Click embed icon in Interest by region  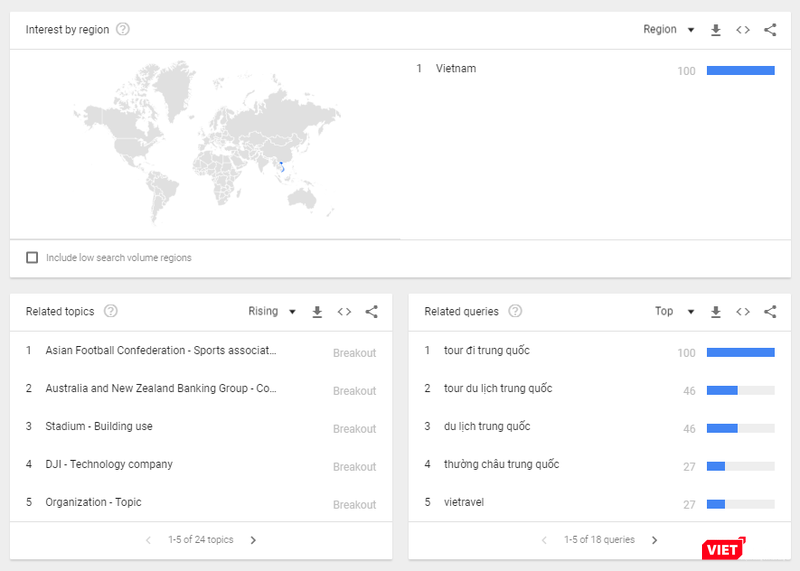[743, 30]
